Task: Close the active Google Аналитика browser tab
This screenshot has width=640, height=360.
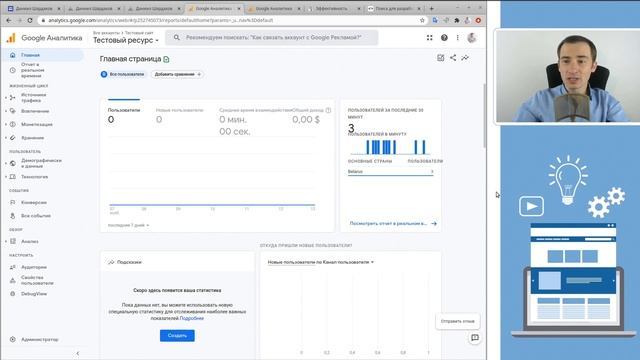Action: tap(239, 8)
